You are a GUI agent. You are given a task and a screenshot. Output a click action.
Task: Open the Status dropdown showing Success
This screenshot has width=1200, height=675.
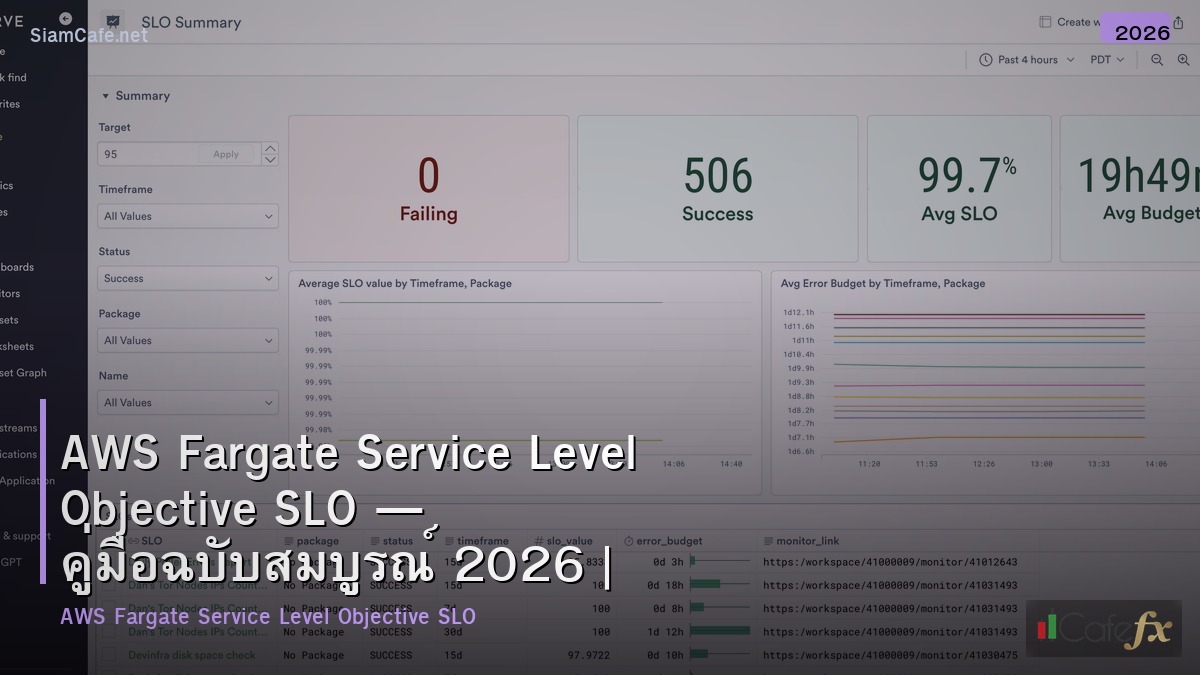click(x=187, y=278)
